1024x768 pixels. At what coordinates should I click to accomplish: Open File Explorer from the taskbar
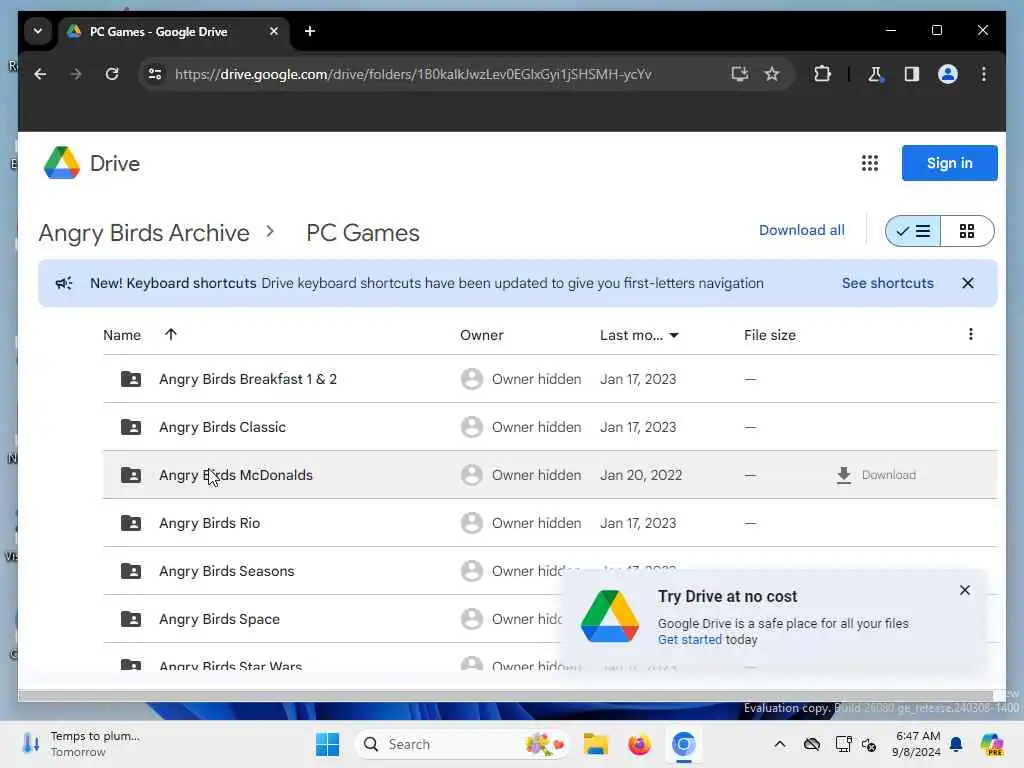point(596,744)
